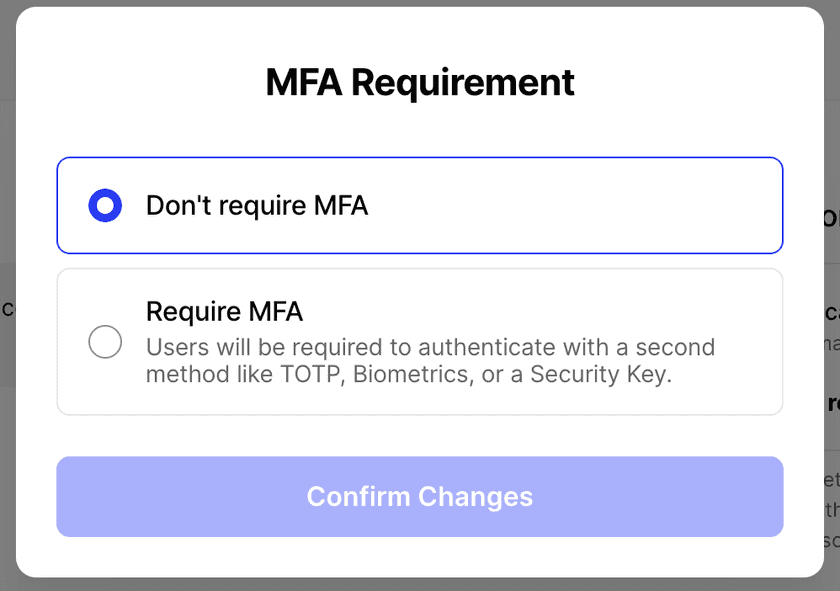
Task: Select the "Require MFA" radio button
Action: pos(105,342)
